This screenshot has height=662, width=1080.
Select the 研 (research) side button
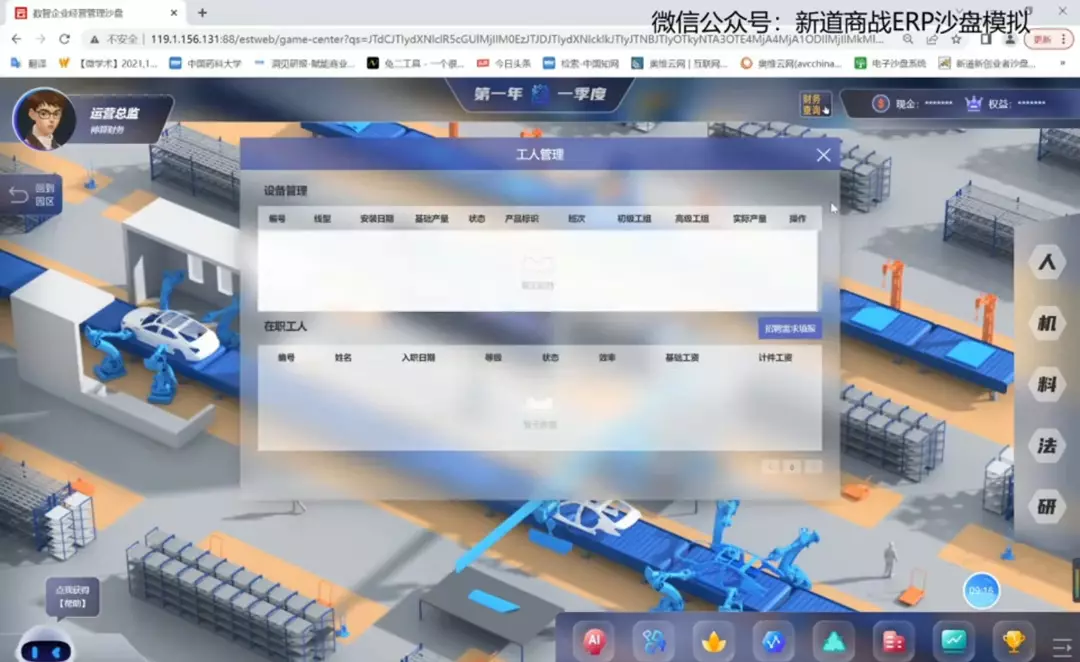coord(1047,507)
